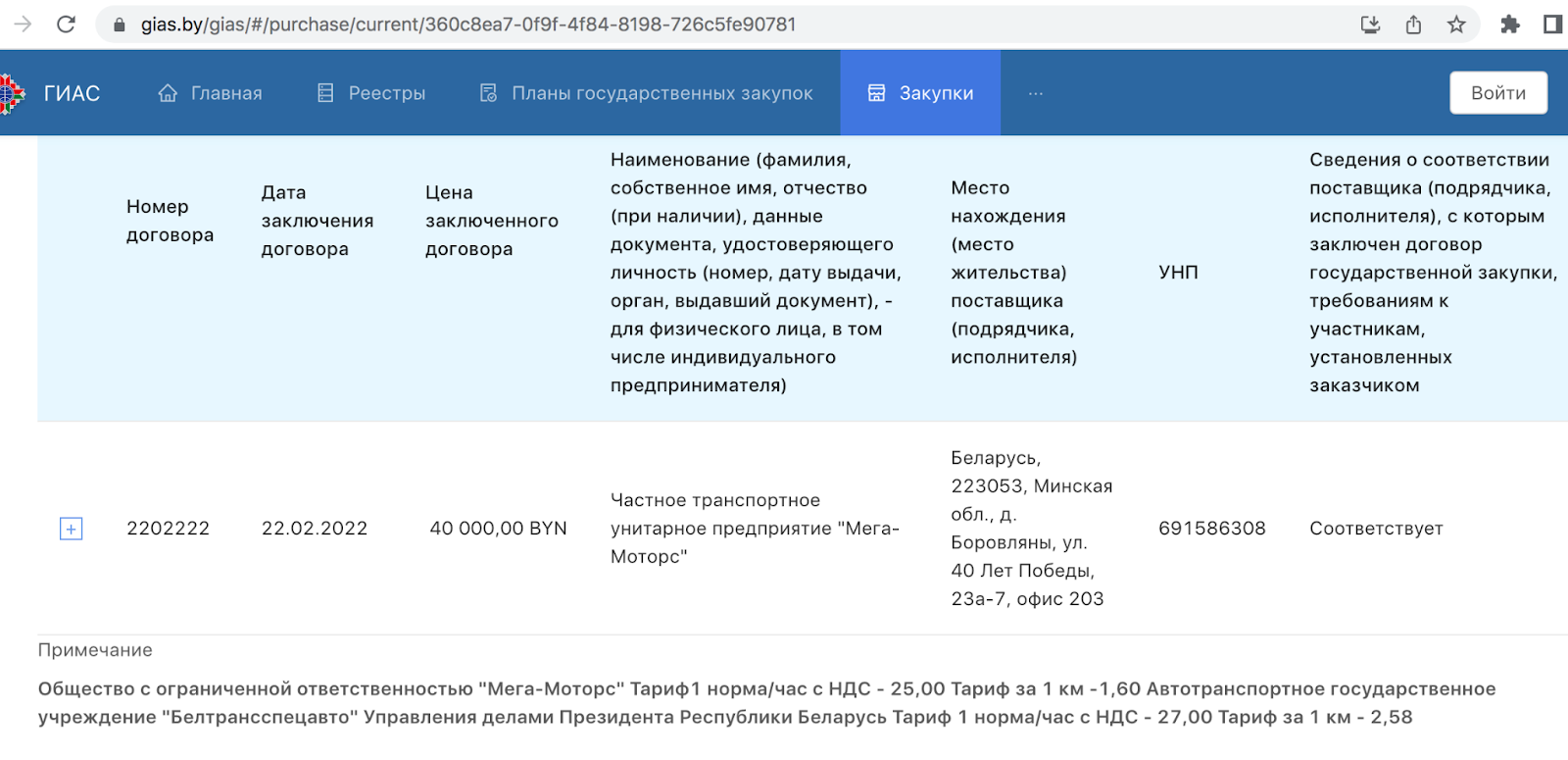Click the share page icon
This screenshot has width=1568, height=760.
[1413, 25]
